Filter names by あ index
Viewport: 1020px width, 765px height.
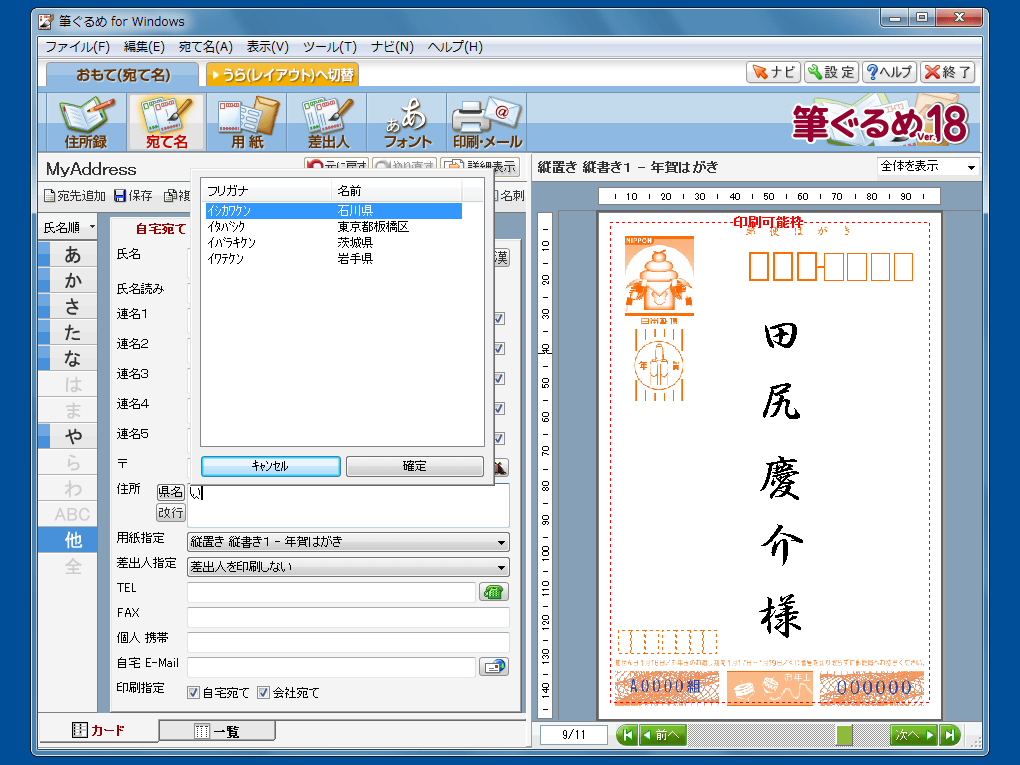coord(68,254)
